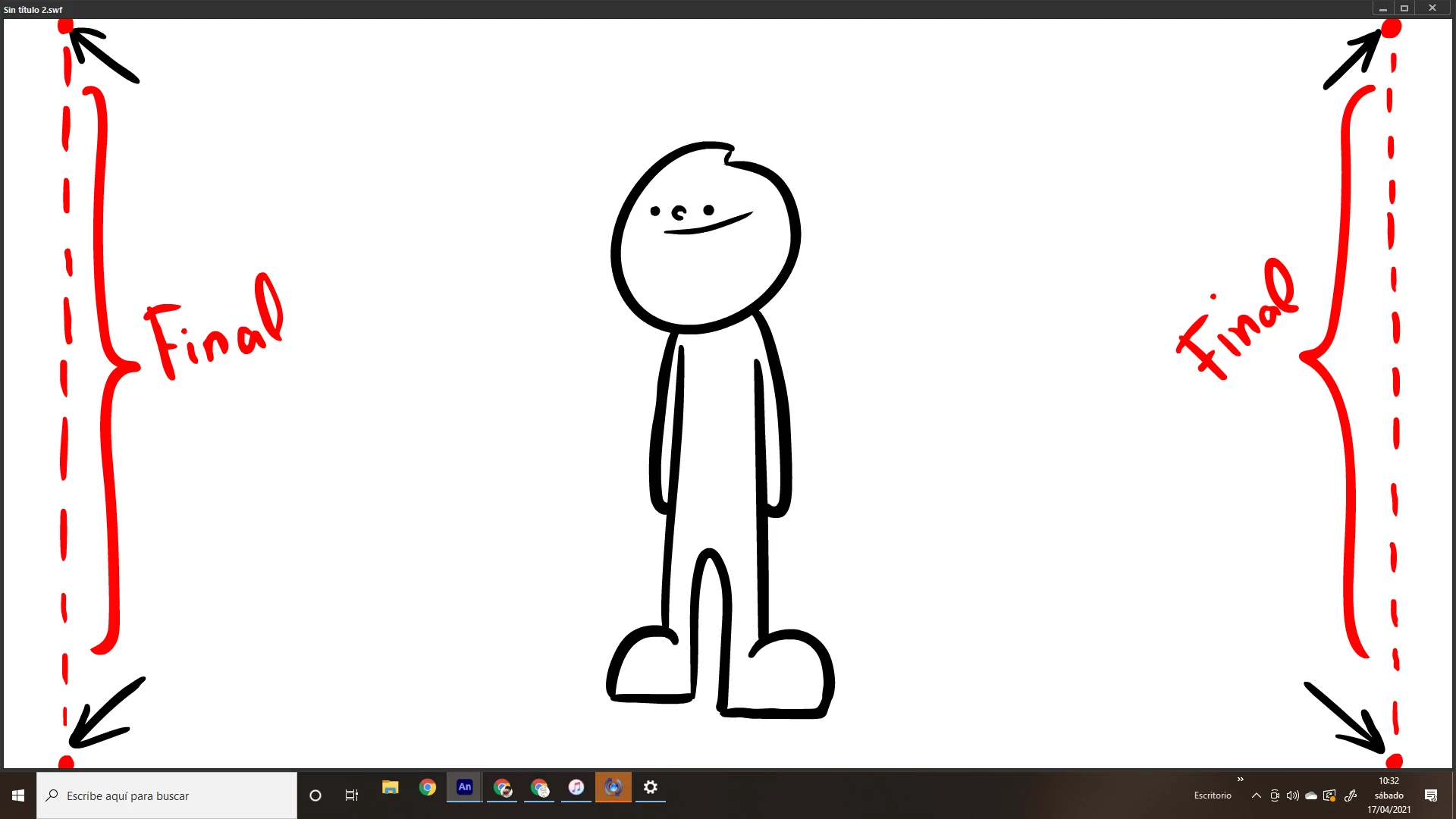Open the Windows Settings gear icon
The image size is (1456, 819).
point(651,788)
